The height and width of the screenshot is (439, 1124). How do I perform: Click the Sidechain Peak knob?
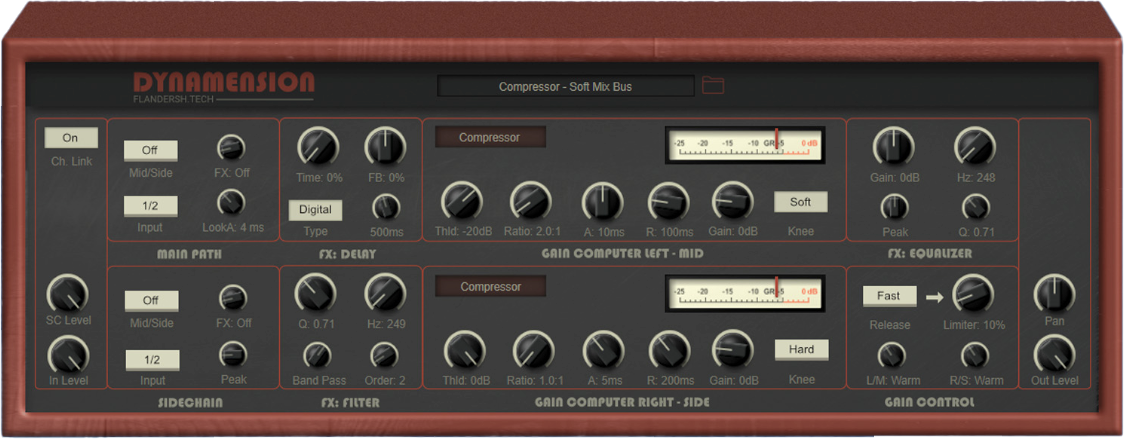click(x=233, y=354)
